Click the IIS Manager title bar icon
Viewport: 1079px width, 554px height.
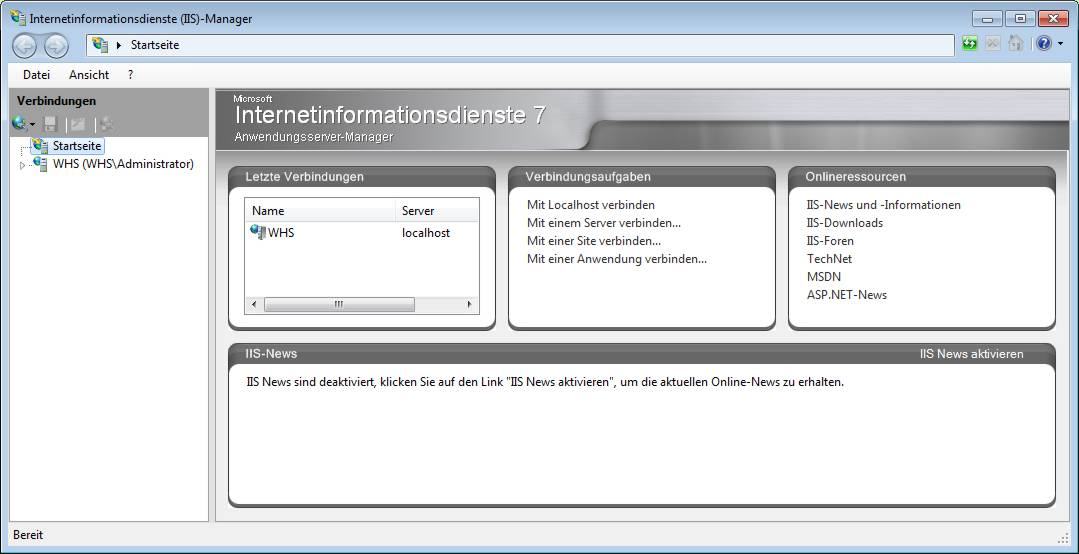click(18, 17)
